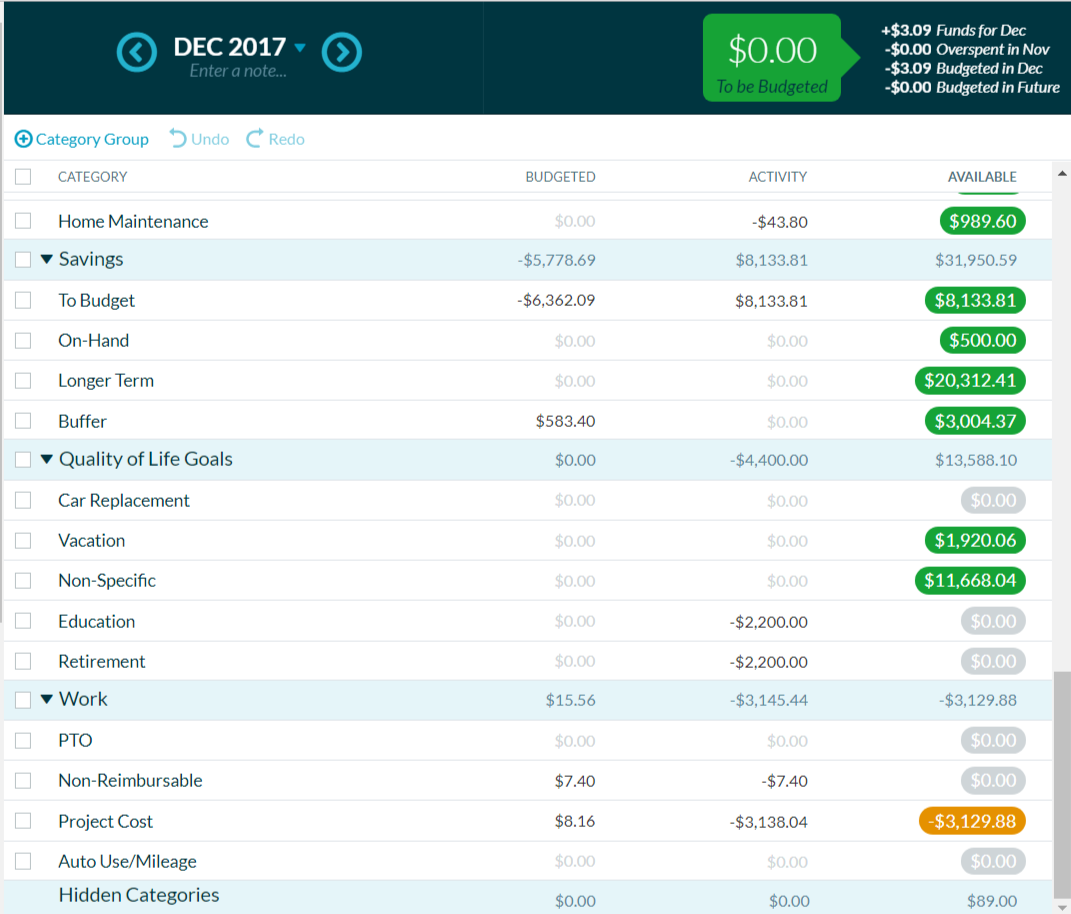Click the Home Maintenance activity -$43.80
1071x914 pixels.
coord(779,222)
